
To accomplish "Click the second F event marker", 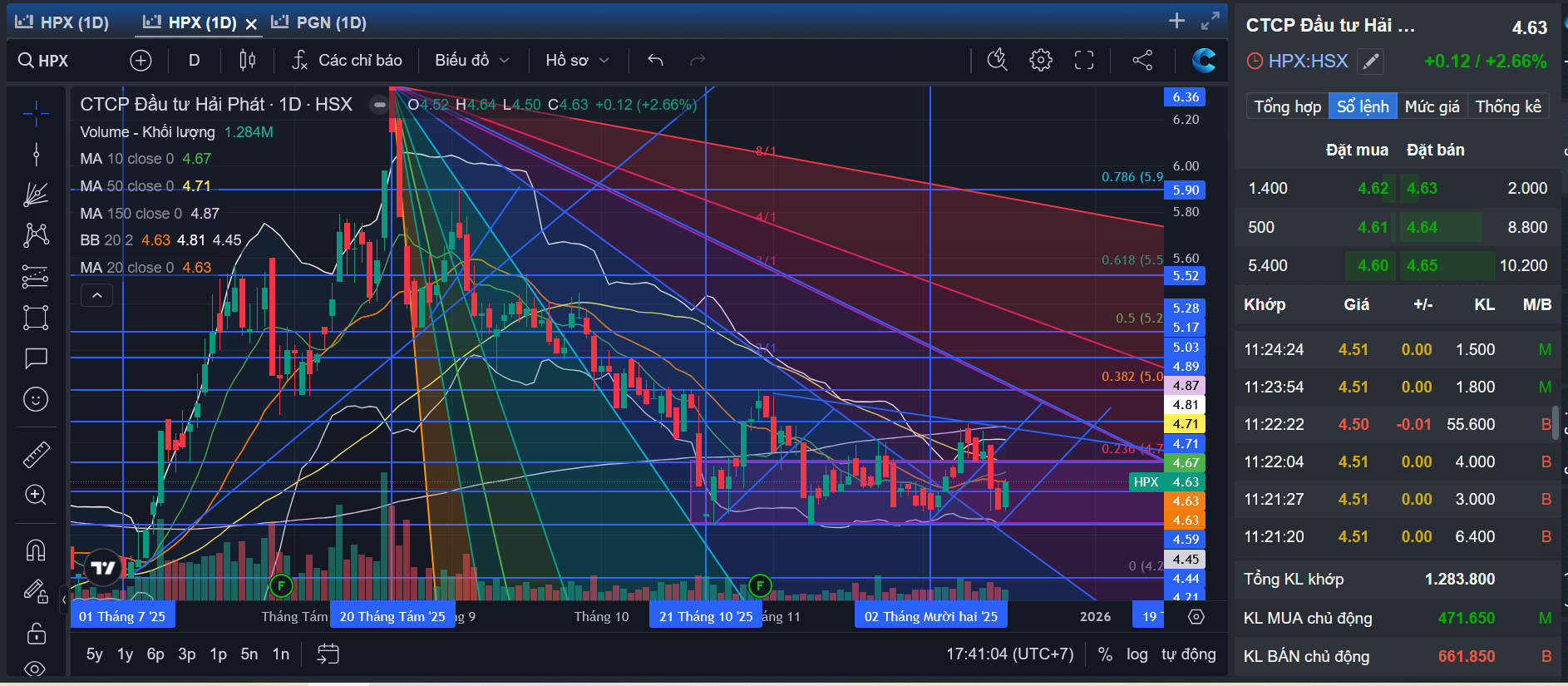I will click(x=760, y=585).
